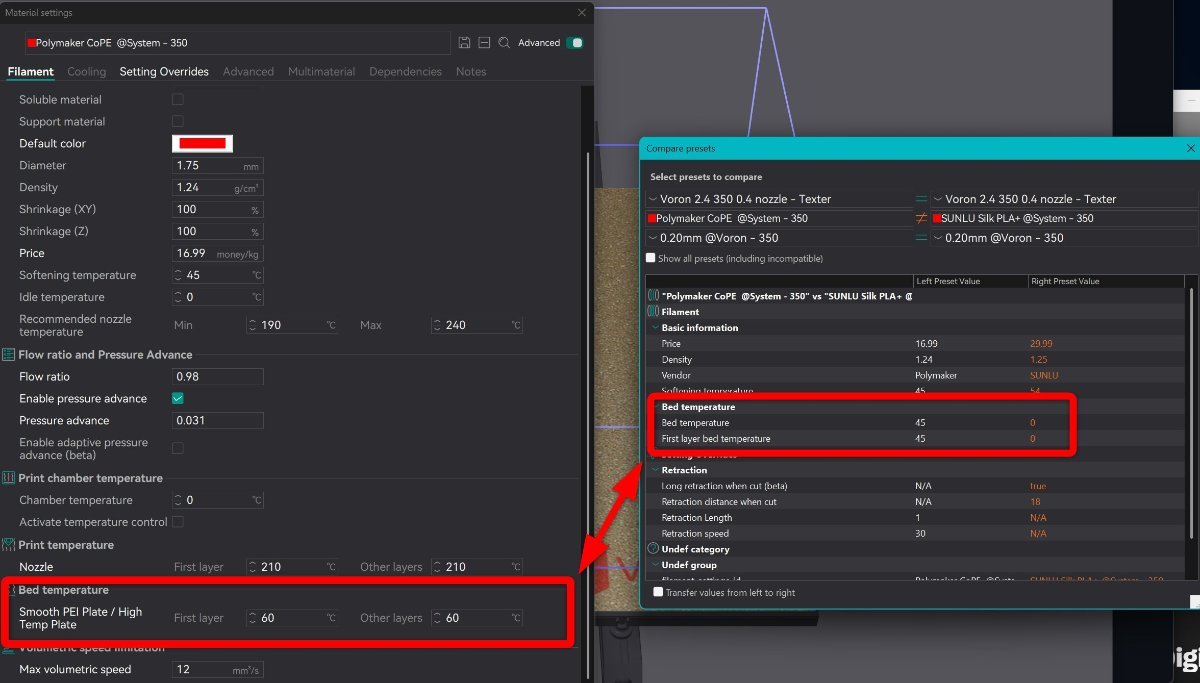This screenshot has width=1200, height=683.
Task: Click the equal sign between 0.20mm process presets
Action: (921, 238)
